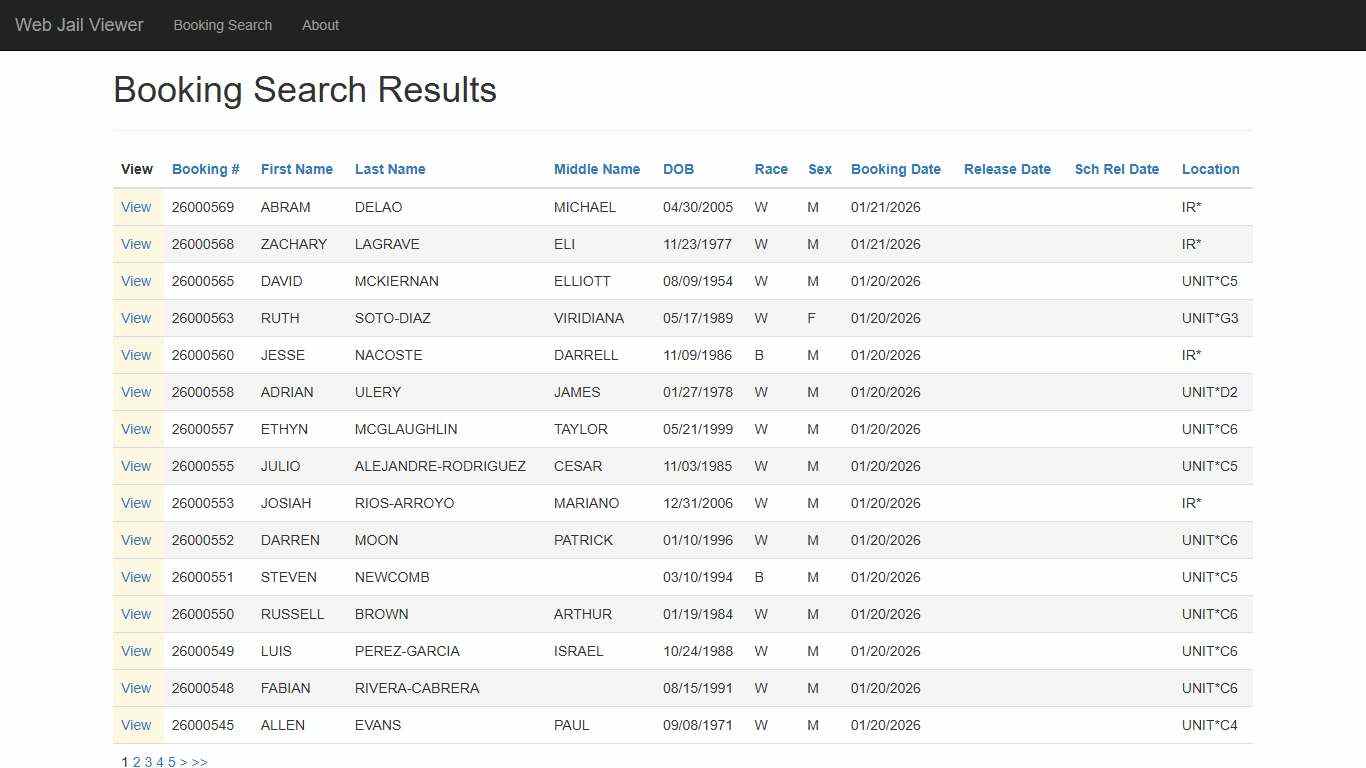Open the About page
The width and height of the screenshot is (1366, 768).
click(x=320, y=25)
